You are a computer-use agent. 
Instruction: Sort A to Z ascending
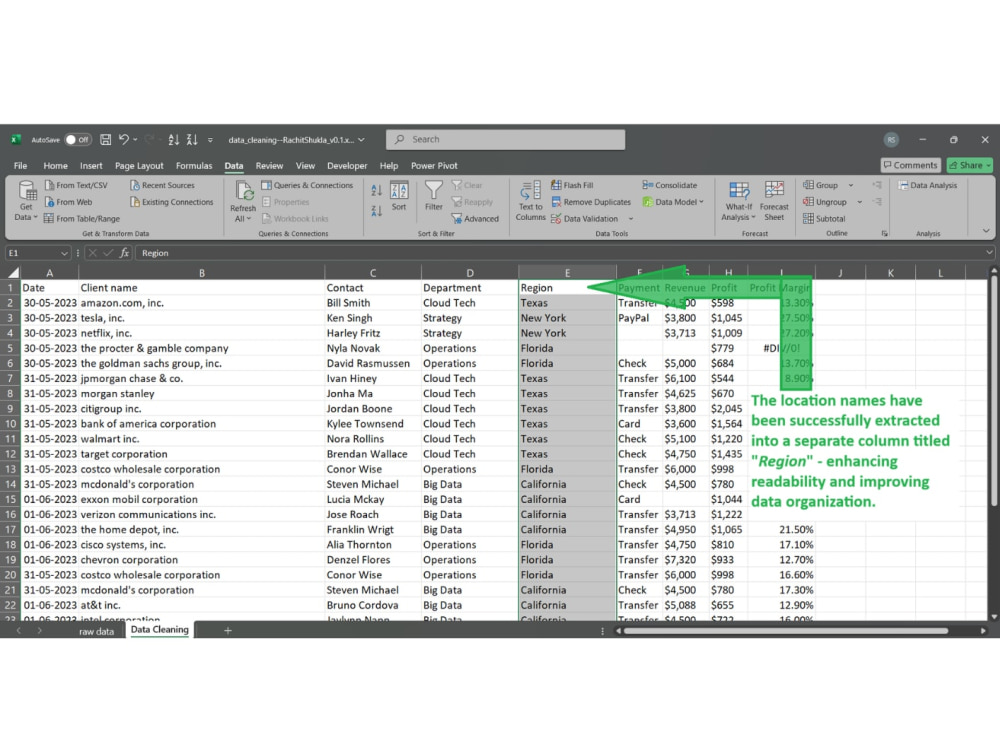pos(376,190)
